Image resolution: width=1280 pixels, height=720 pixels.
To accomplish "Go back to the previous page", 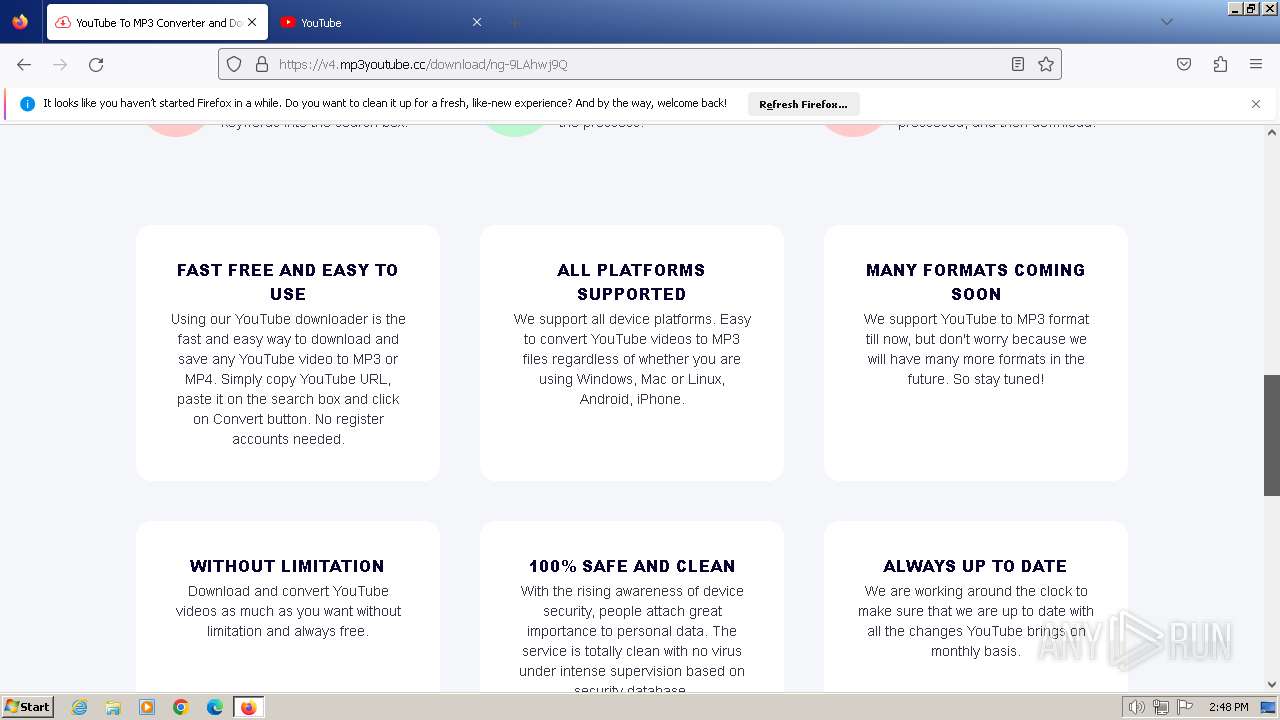I will (24, 64).
